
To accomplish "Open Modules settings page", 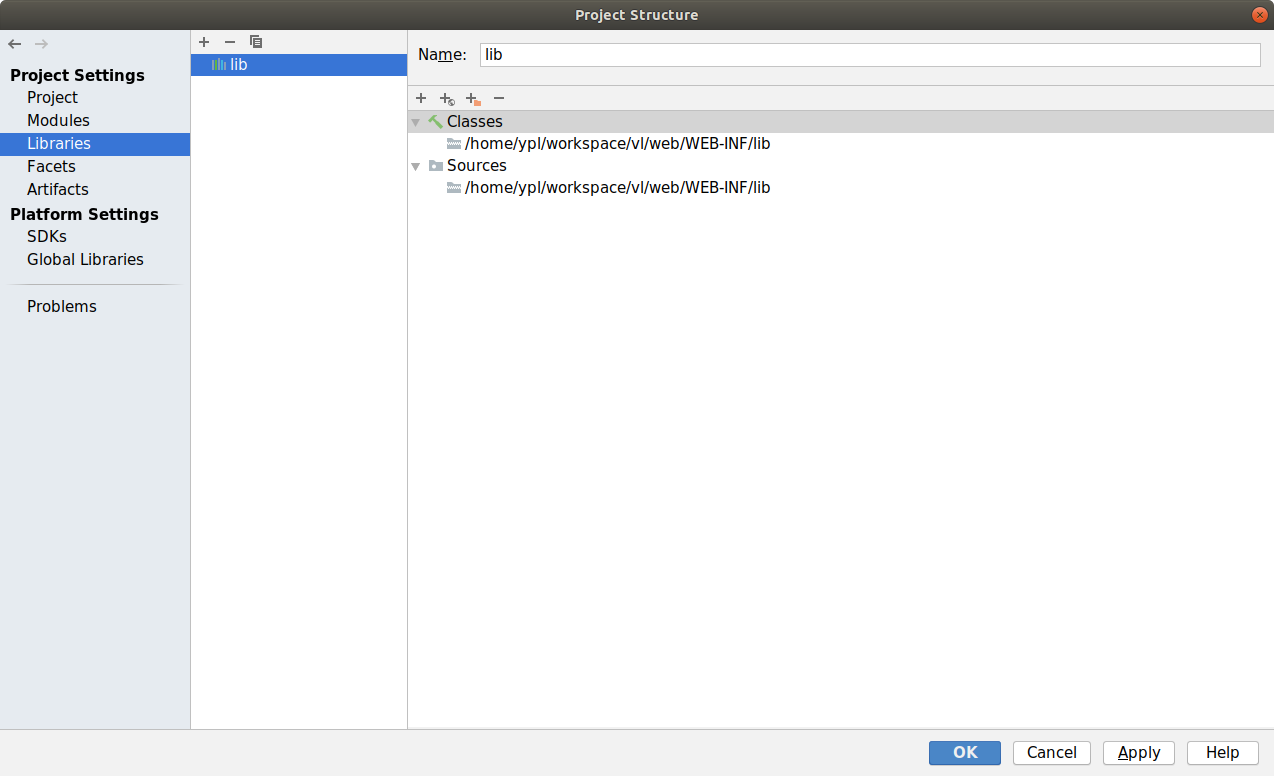I will [58, 120].
